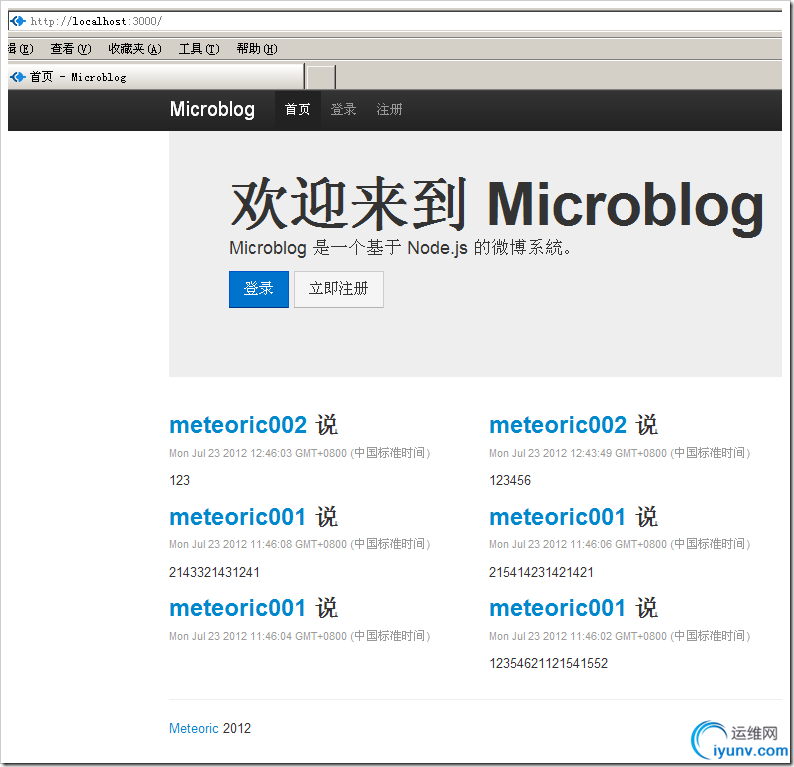
Task: Open the 帮助(H) menu
Action: tap(257, 49)
